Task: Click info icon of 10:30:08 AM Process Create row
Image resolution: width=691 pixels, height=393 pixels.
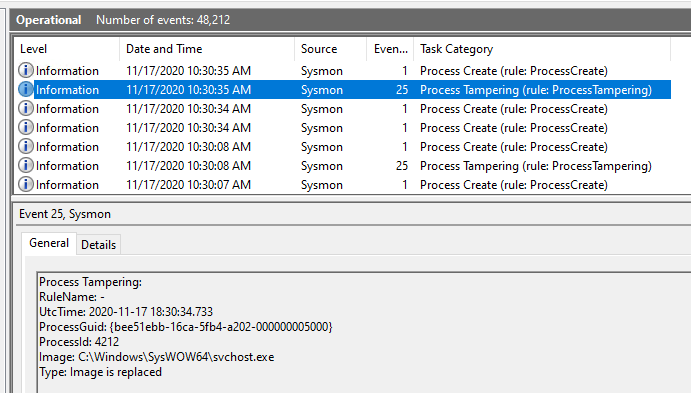Action: click(26, 146)
